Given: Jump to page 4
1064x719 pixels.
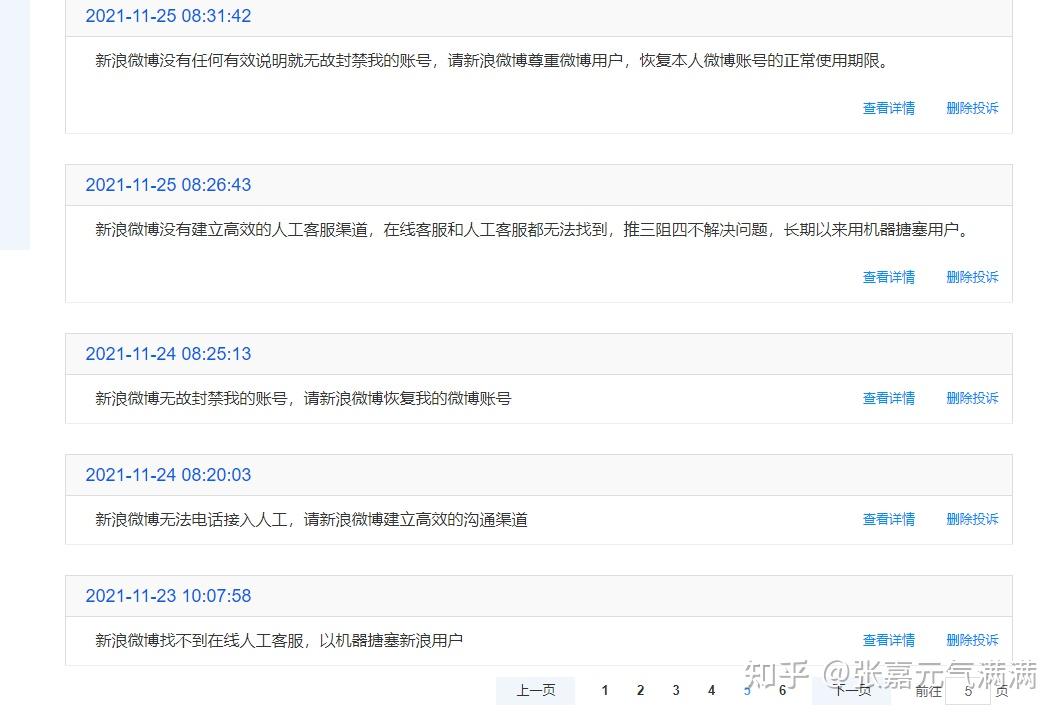Looking at the screenshot, I should (x=711, y=691).
